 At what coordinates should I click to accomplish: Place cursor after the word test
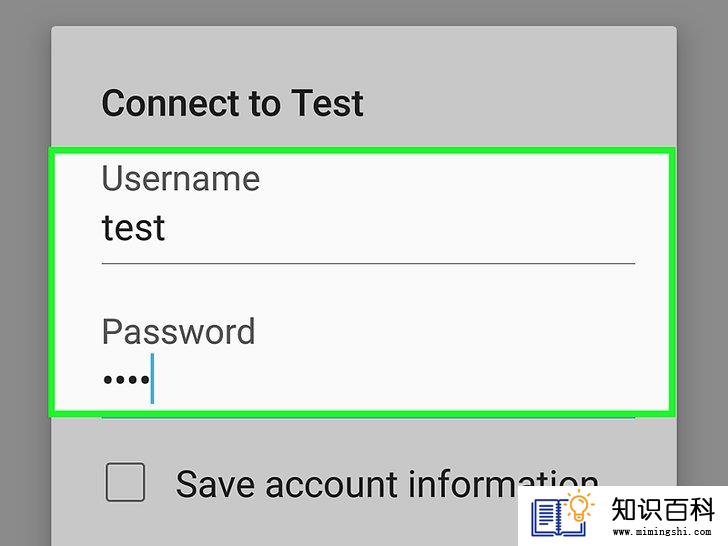[x=166, y=228]
